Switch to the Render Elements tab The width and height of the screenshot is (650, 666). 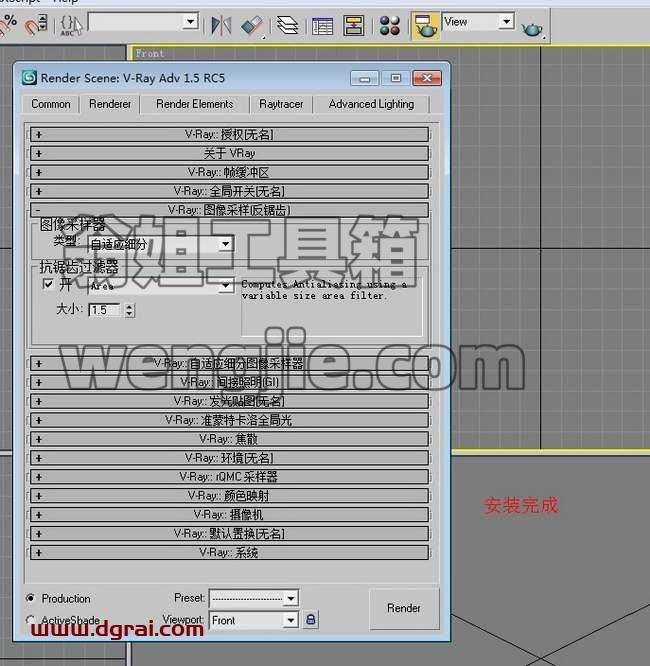(195, 104)
